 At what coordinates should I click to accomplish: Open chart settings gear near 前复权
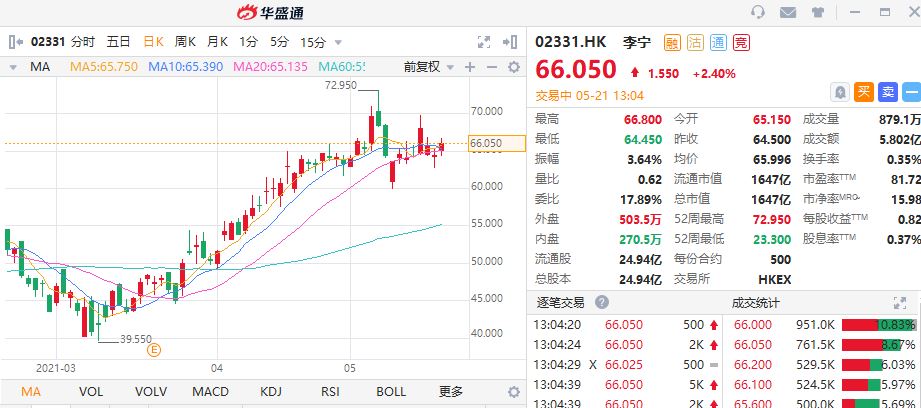514,67
